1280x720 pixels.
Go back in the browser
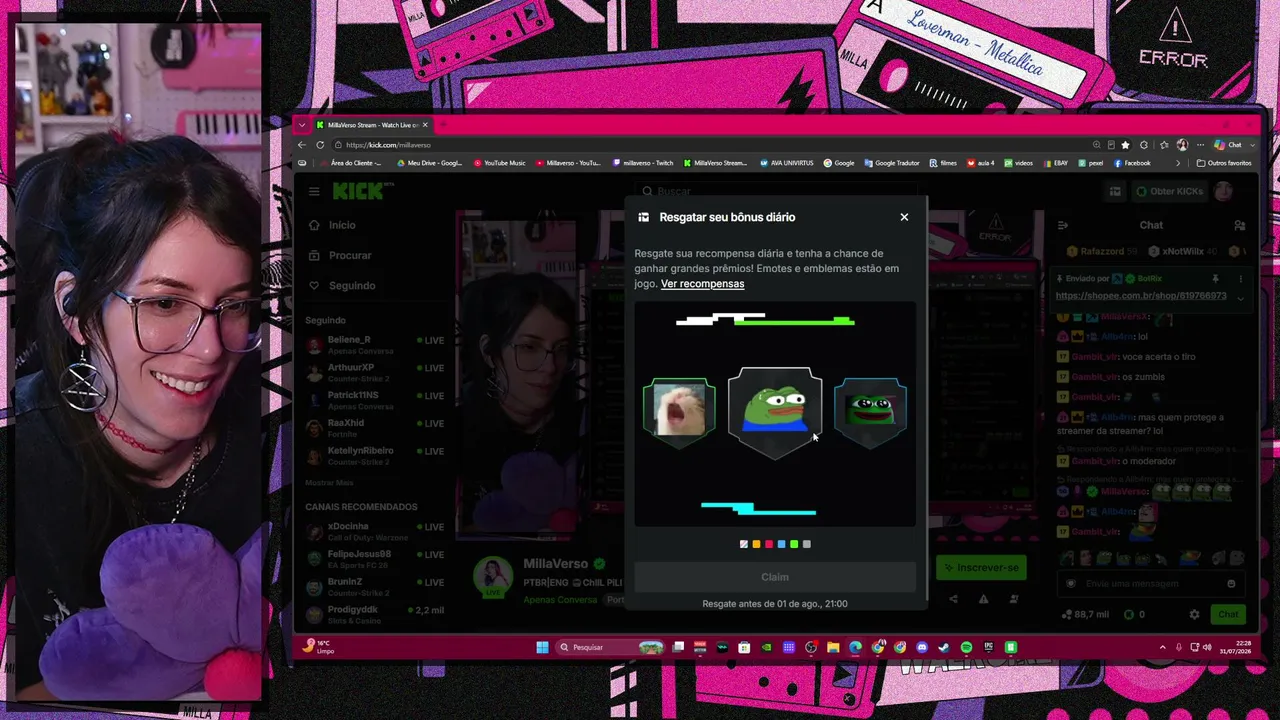pos(302,145)
